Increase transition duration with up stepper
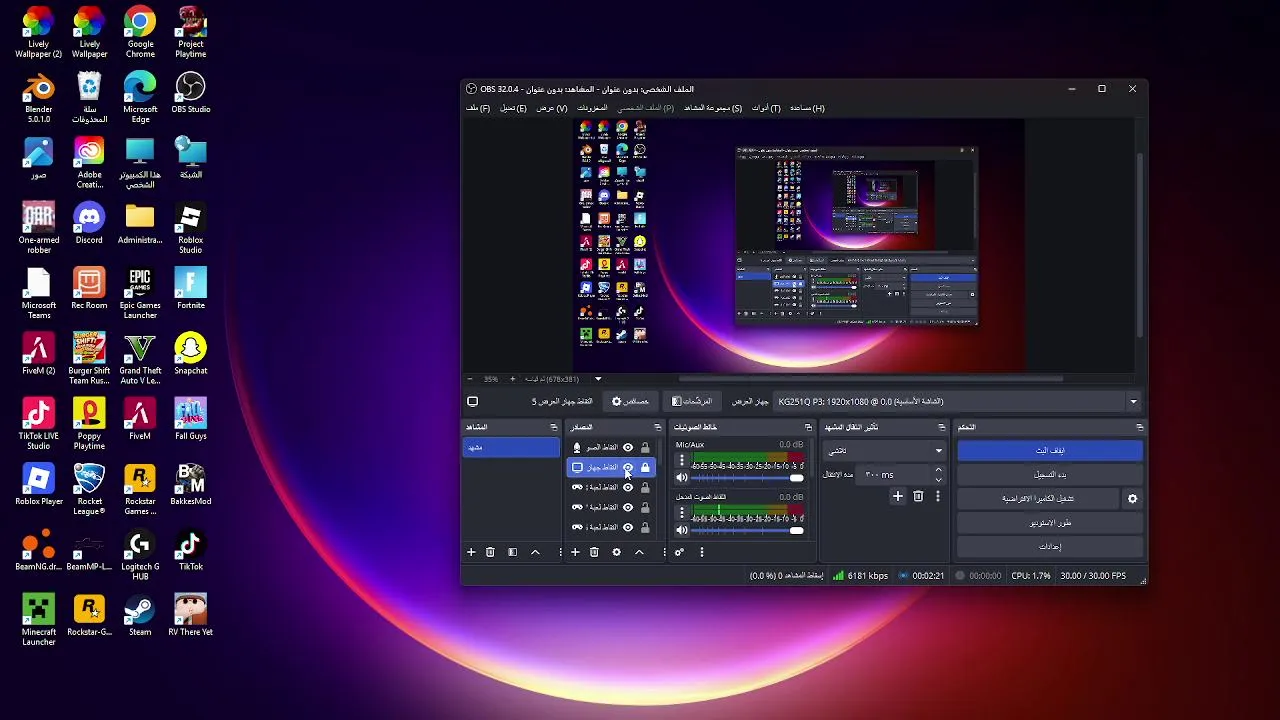The image size is (1280, 720). (938, 470)
